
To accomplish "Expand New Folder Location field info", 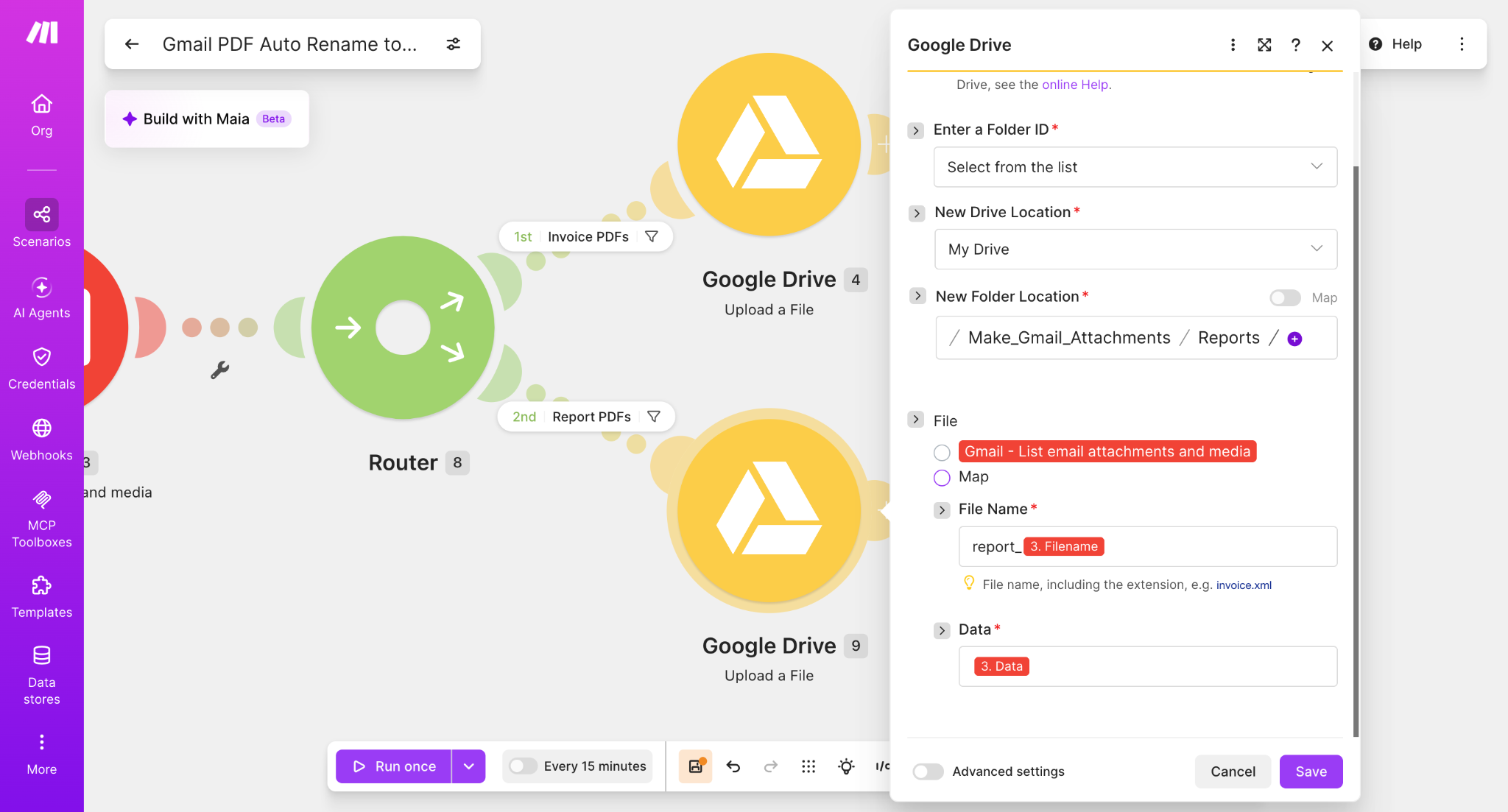I will point(917,296).
